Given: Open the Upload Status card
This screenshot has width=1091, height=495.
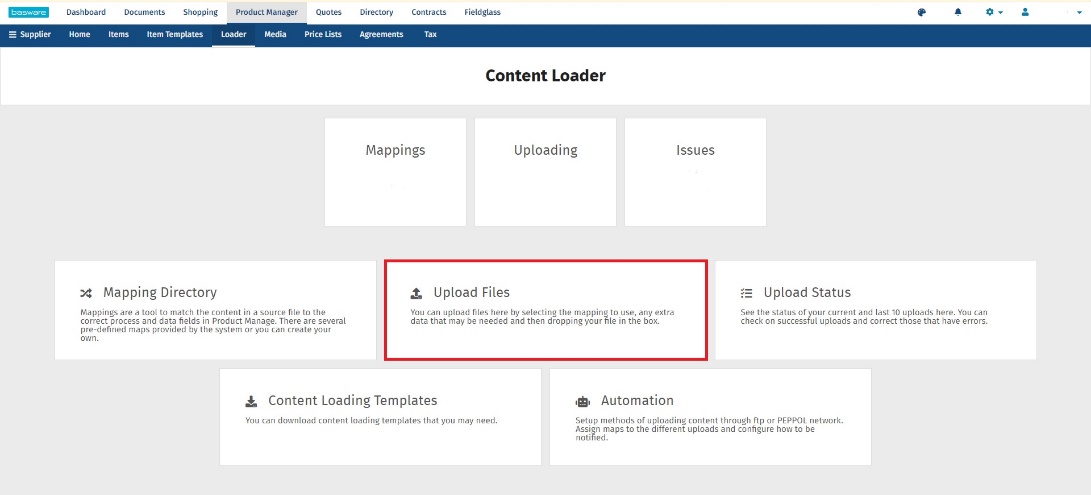Looking at the screenshot, I should (x=876, y=311).
